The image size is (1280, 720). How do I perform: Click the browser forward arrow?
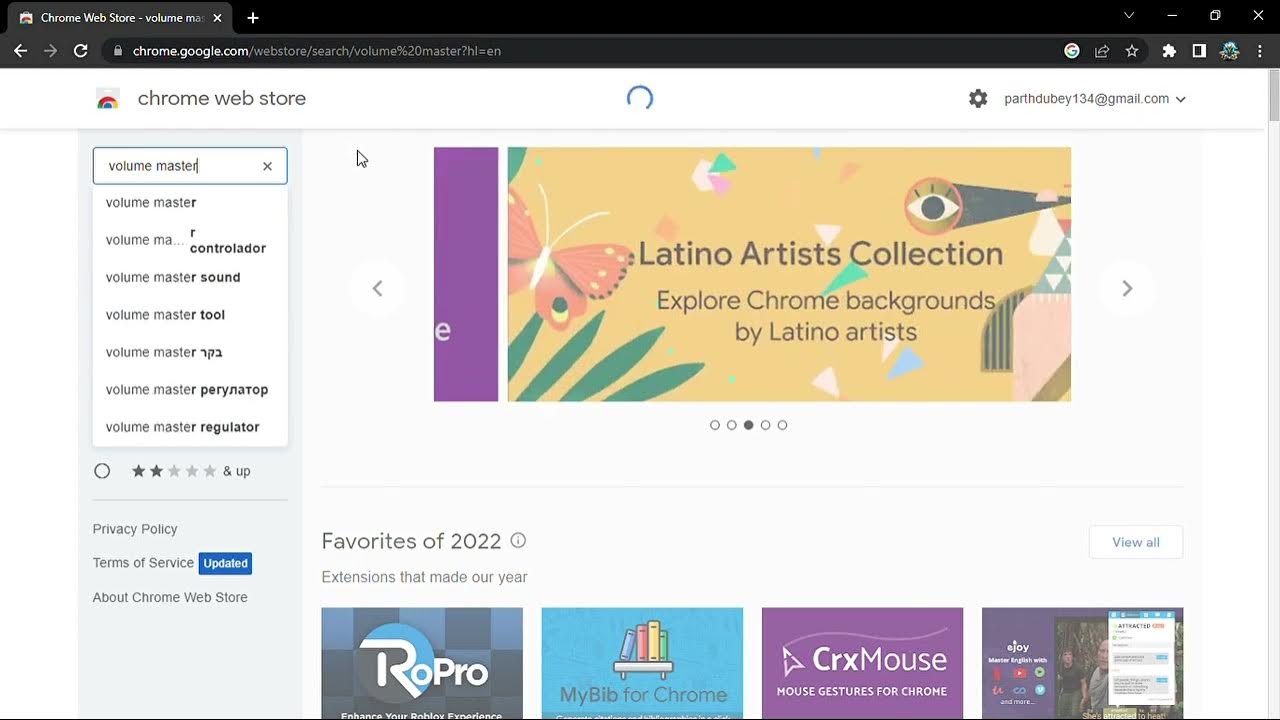[50, 51]
